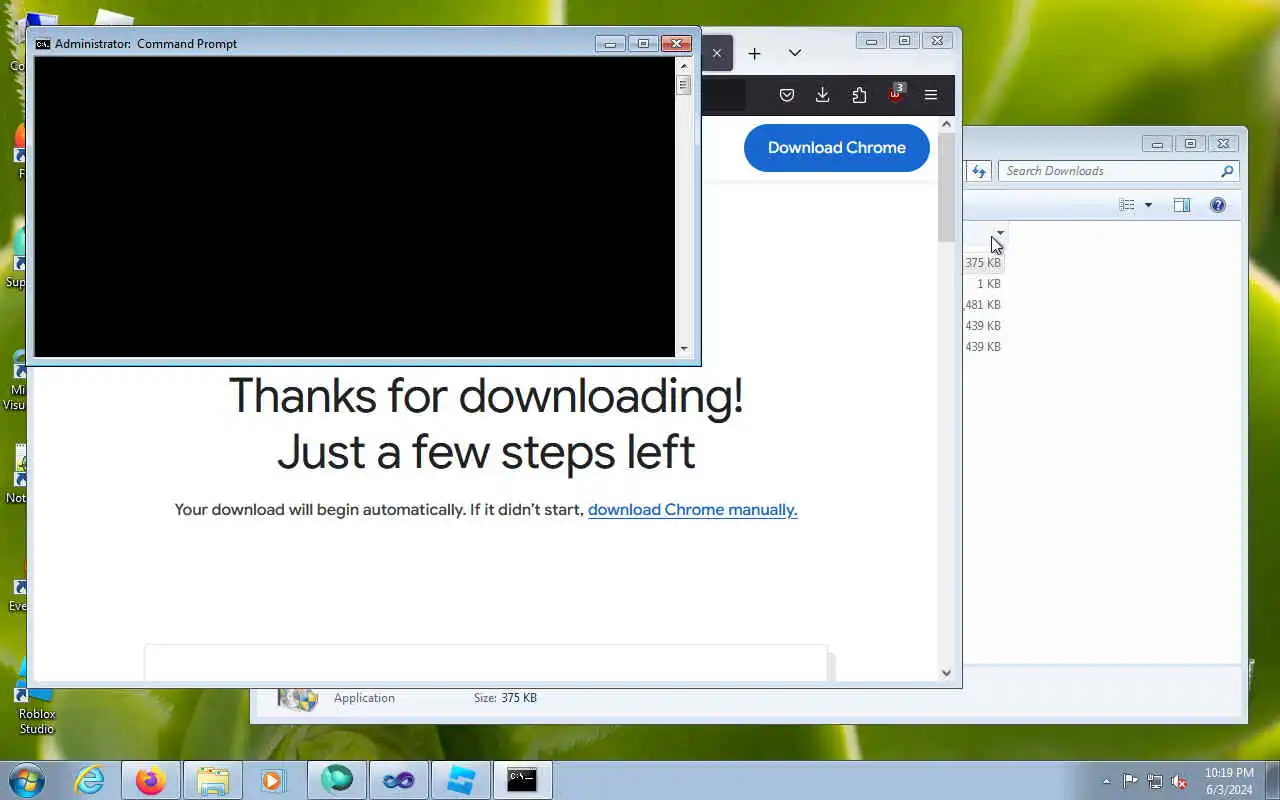This screenshot has height=800, width=1280.
Task: Expand the Firefox list-all-tabs chevron
Action: pos(795,53)
